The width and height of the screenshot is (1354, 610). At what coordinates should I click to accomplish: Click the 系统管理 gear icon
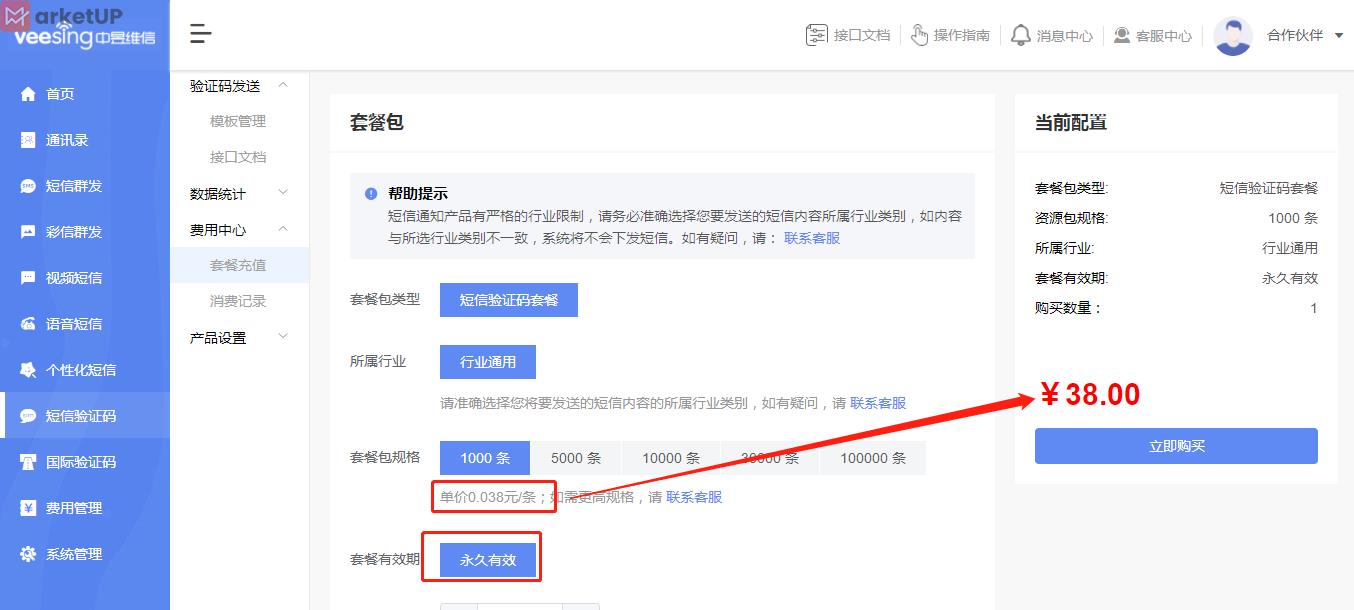[x=28, y=554]
